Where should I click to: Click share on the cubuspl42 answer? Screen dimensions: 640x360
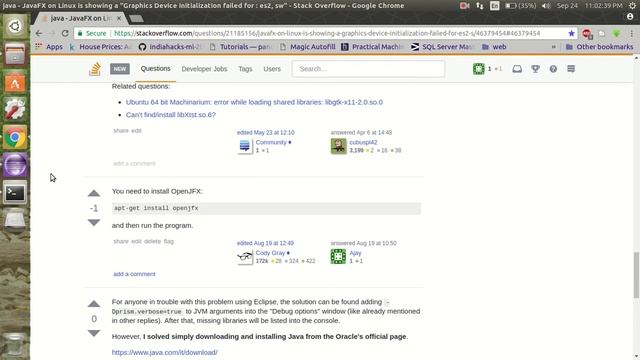pyautogui.click(x=121, y=131)
